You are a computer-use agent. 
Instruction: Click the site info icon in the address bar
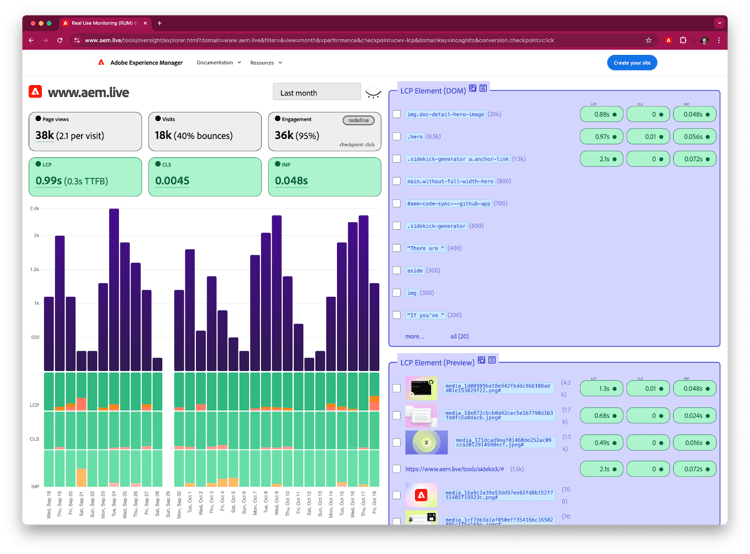click(x=77, y=40)
